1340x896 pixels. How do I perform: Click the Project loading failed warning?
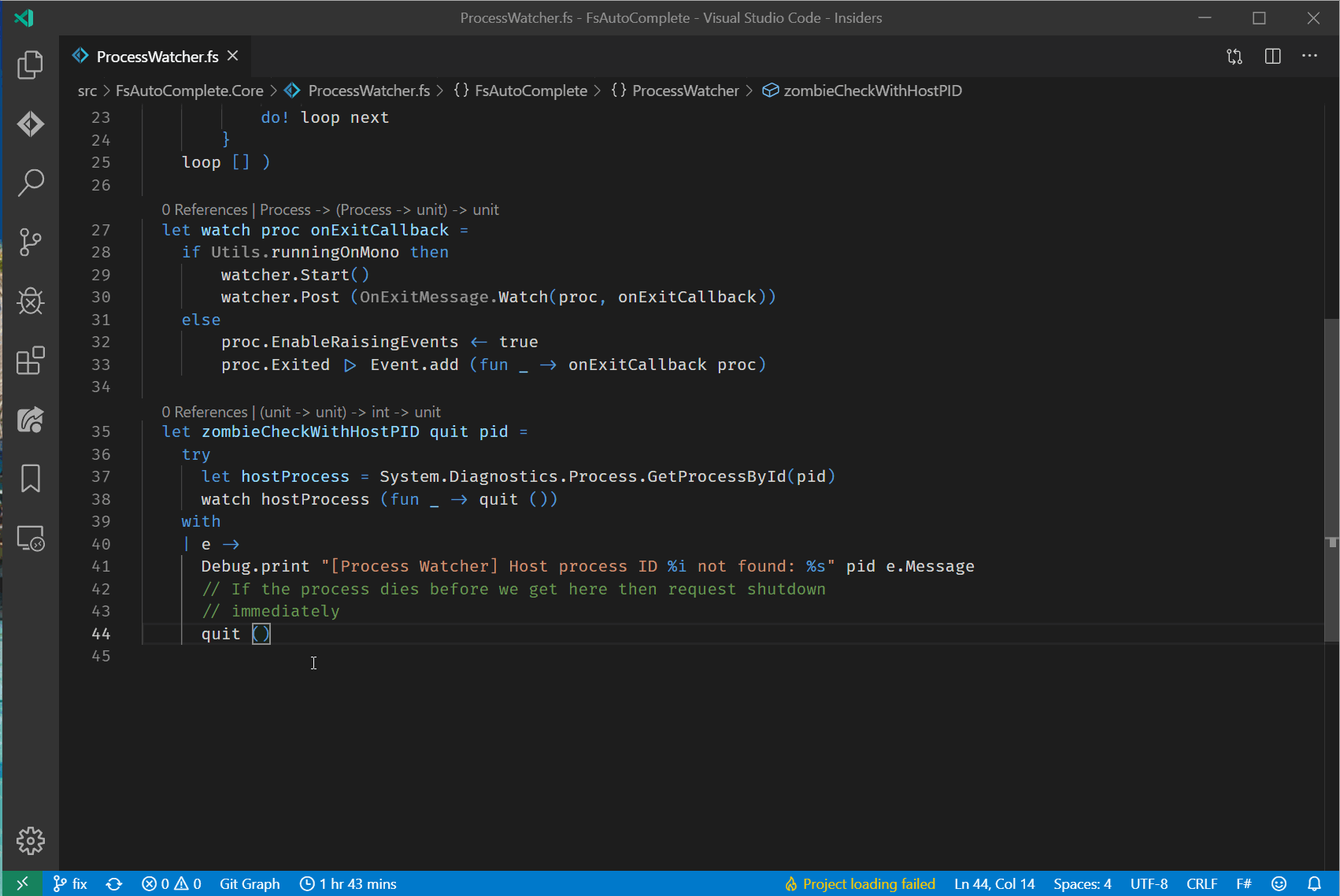click(860, 884)
